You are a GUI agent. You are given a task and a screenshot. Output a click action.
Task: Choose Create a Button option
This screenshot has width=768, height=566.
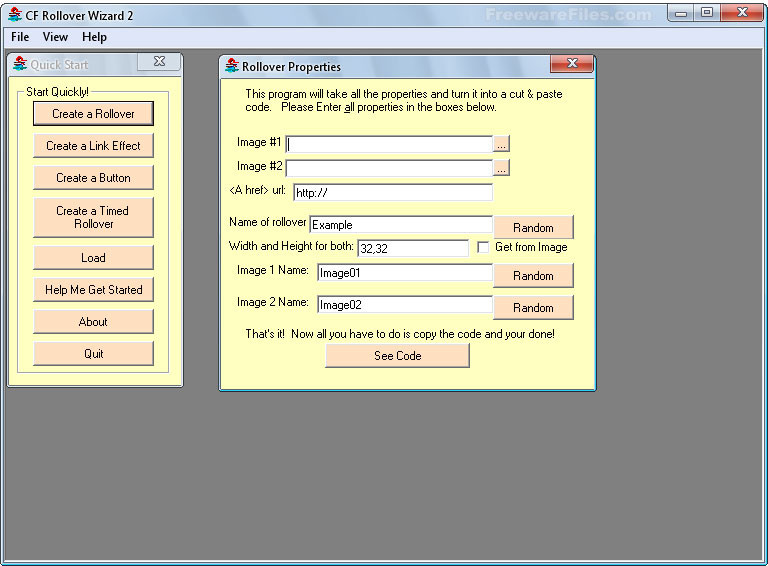tap(94, 178)
